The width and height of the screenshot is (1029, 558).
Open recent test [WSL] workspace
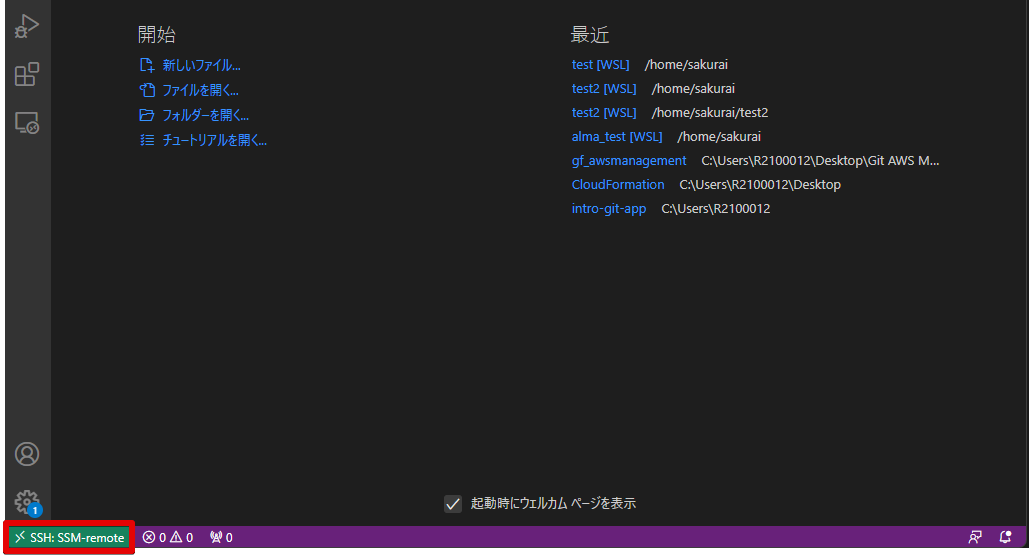[600, 64]
